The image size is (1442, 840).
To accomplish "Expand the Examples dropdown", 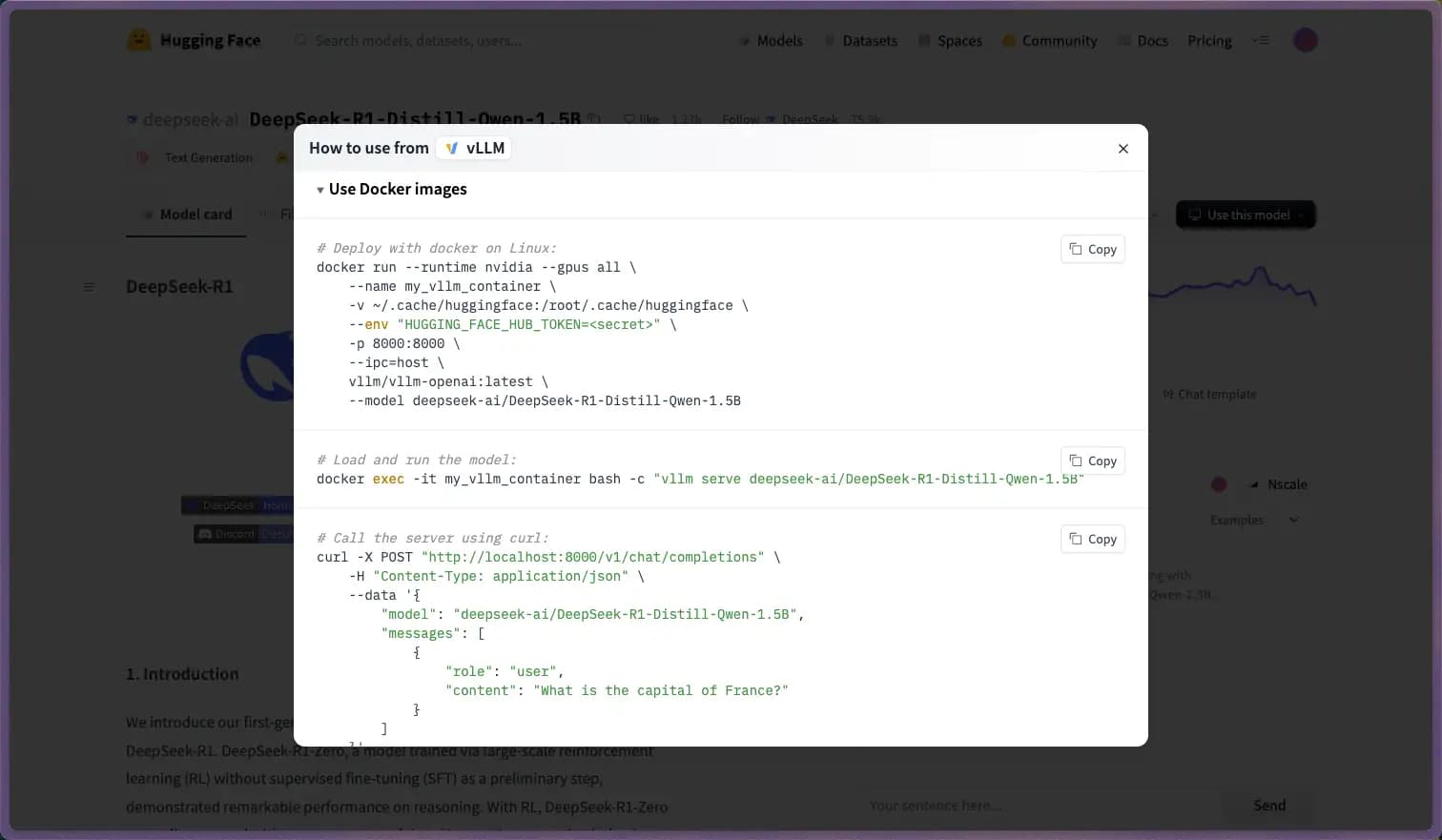I will tap(1253, 521).
